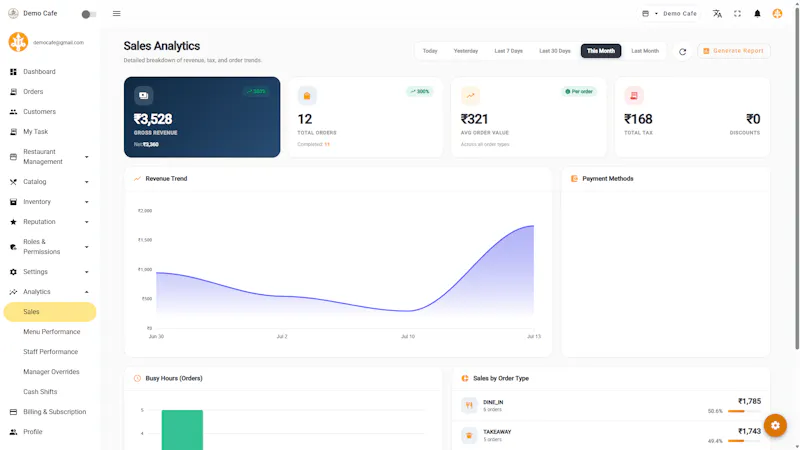Click the sidebar profile avatar
Viewport: 800px width, 450px height.
click(18, 42)
